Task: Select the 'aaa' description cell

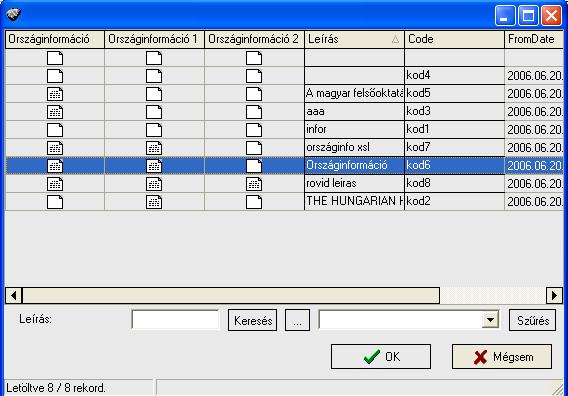Action: (x=354, y=112)
